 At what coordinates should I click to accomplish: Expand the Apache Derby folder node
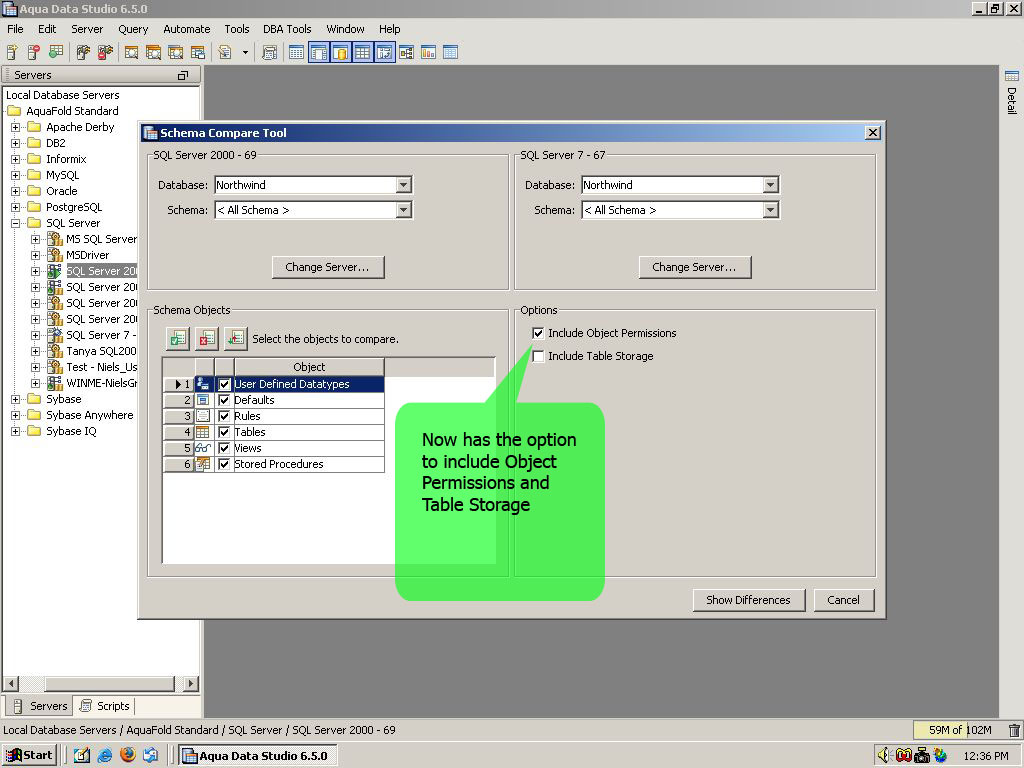[x=16, y=127]
